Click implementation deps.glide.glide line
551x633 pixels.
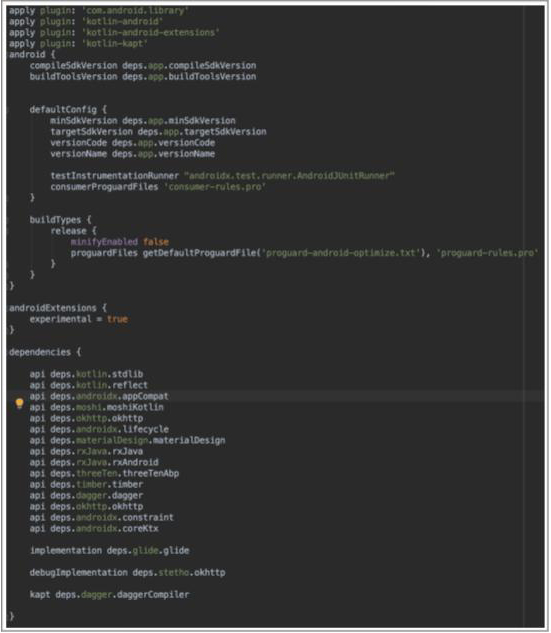[109, 550]
